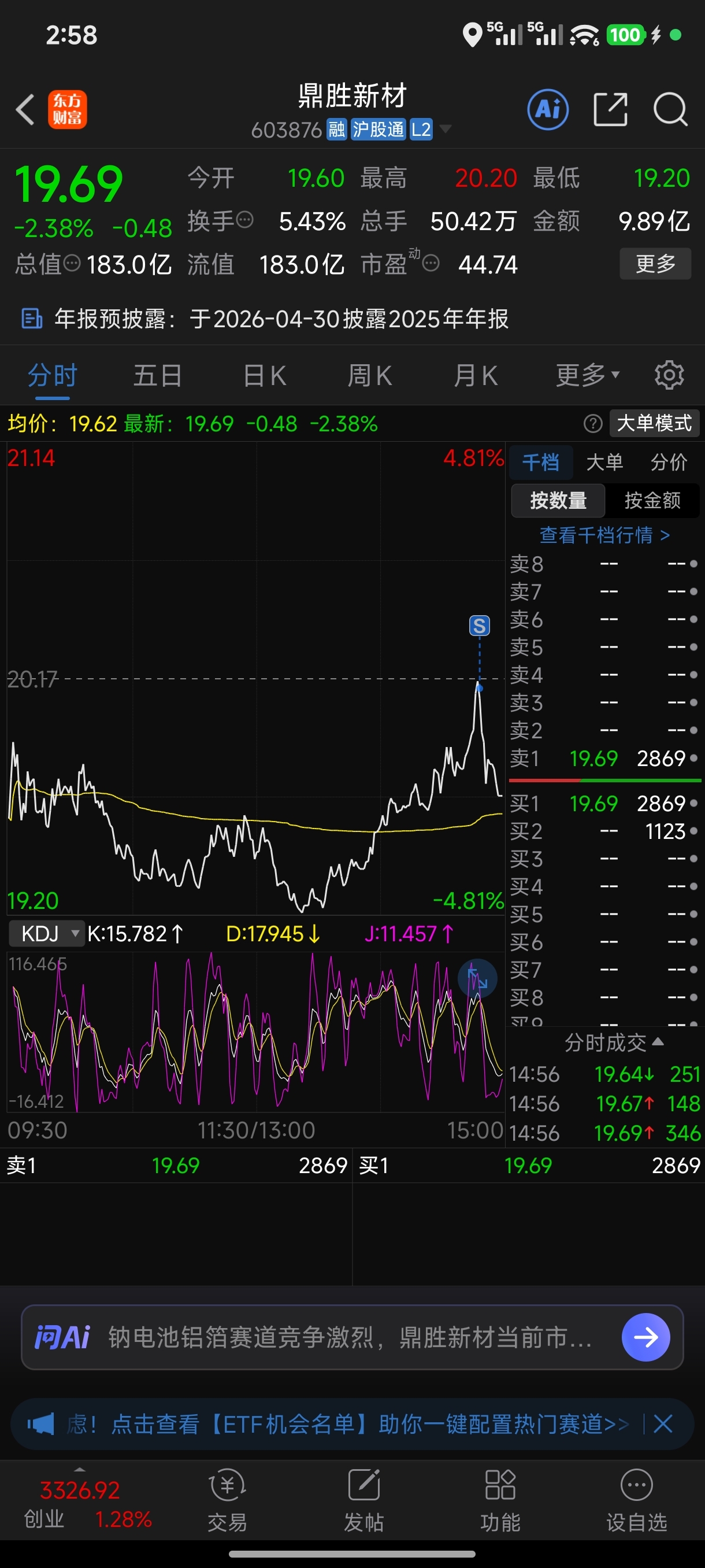Tap the KDJ indicator chart

click(x=255, y=1033)
